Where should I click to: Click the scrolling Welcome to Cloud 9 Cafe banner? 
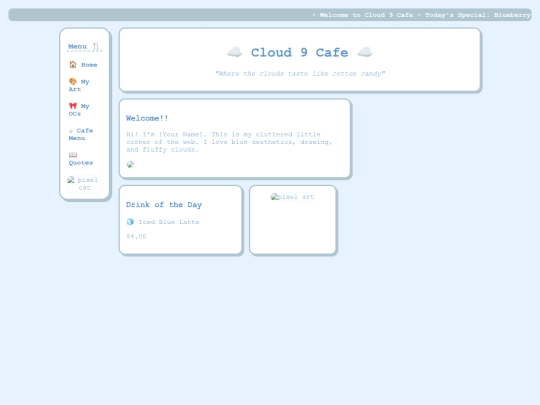(270, 15)
